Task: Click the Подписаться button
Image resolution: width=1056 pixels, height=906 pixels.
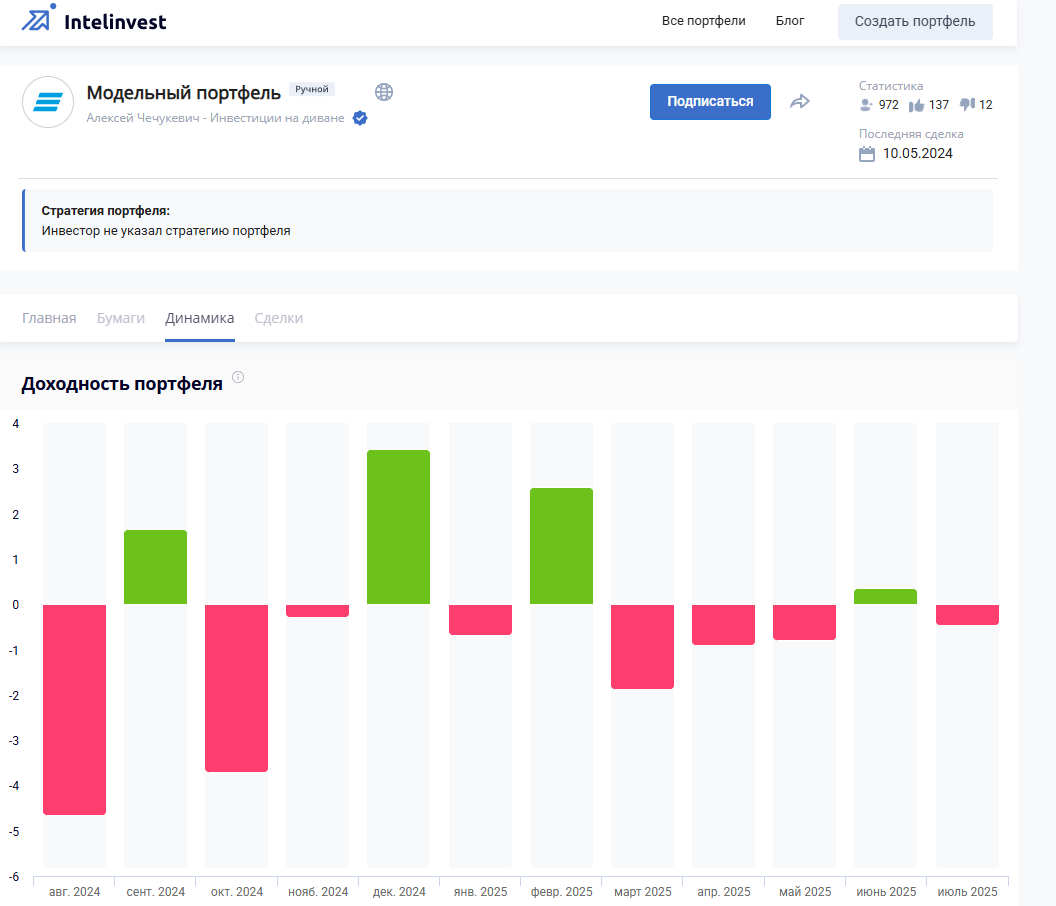Action: (x=710, y=102)
